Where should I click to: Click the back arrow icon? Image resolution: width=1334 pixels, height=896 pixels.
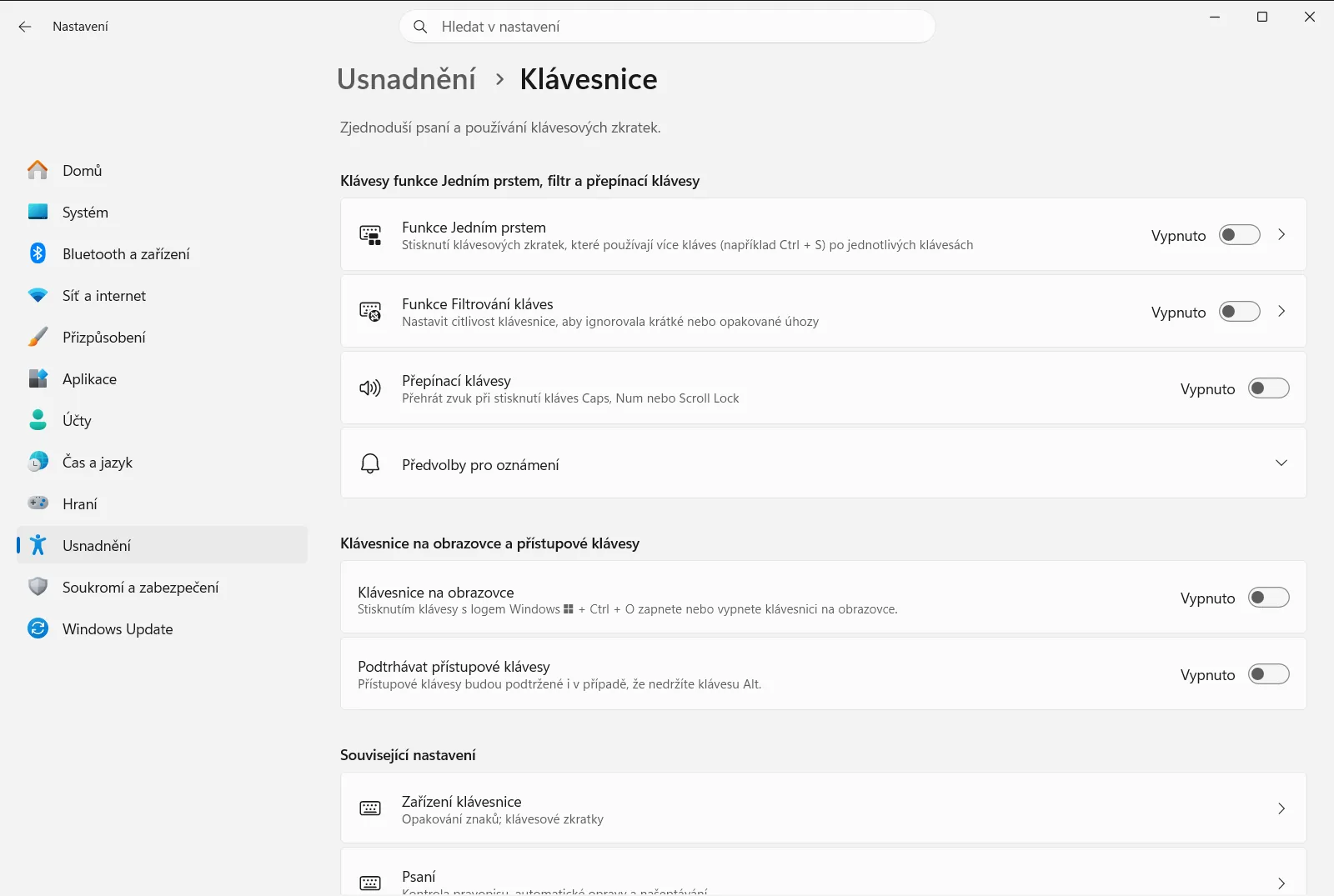[25, 27]
